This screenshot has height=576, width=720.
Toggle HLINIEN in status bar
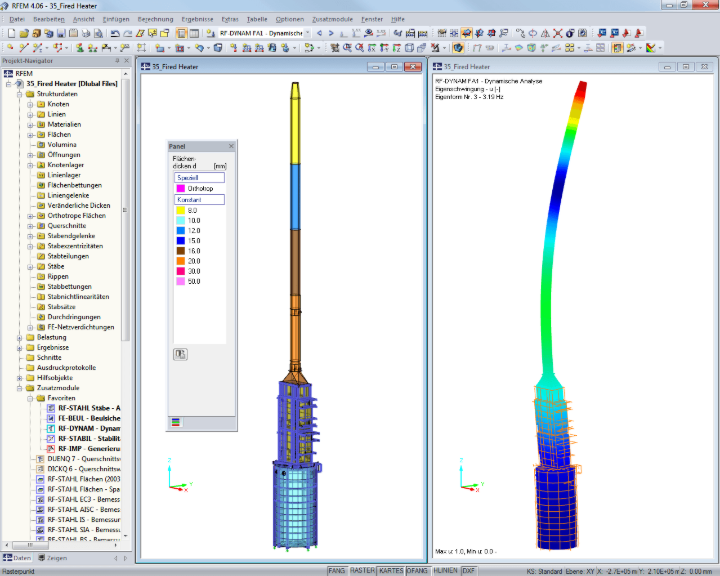point(445,570)
